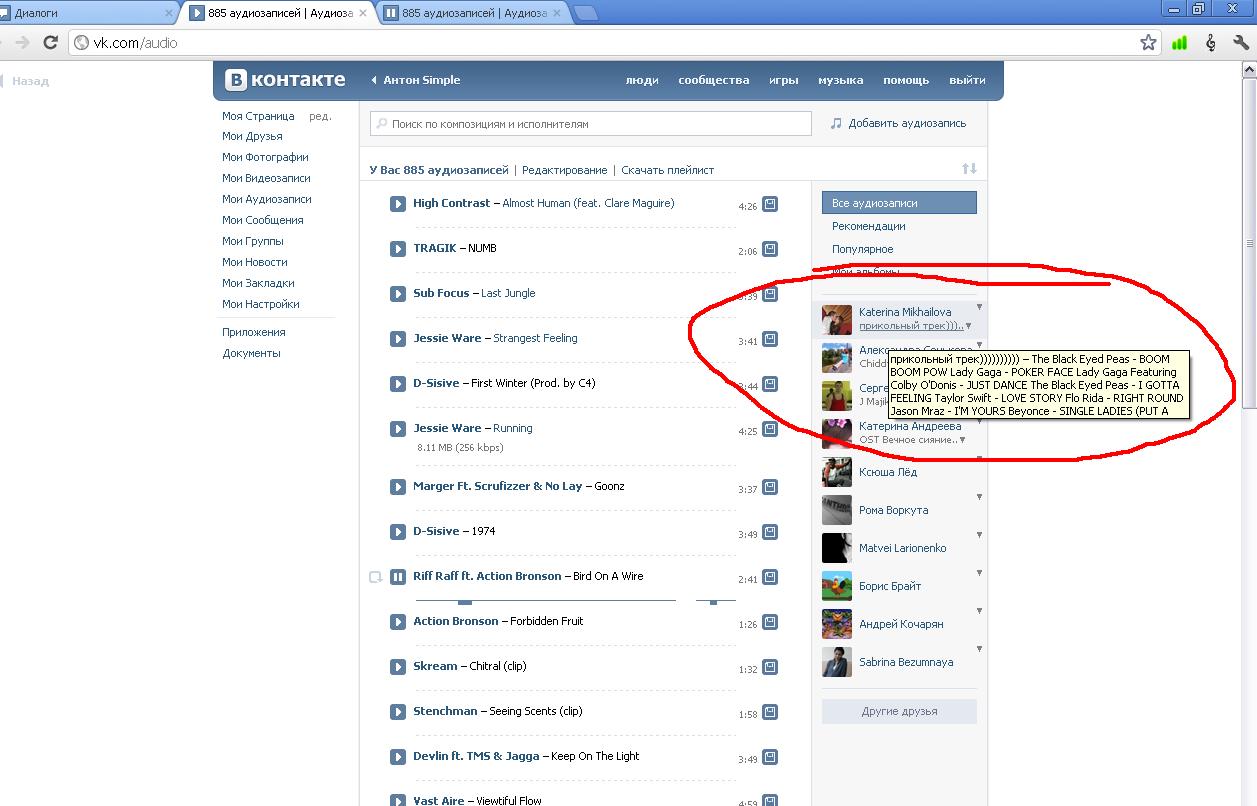Open Мои Друзья in sidebar
The height and width of the screenshot is (806, 1257).
(x=252, y=136)
